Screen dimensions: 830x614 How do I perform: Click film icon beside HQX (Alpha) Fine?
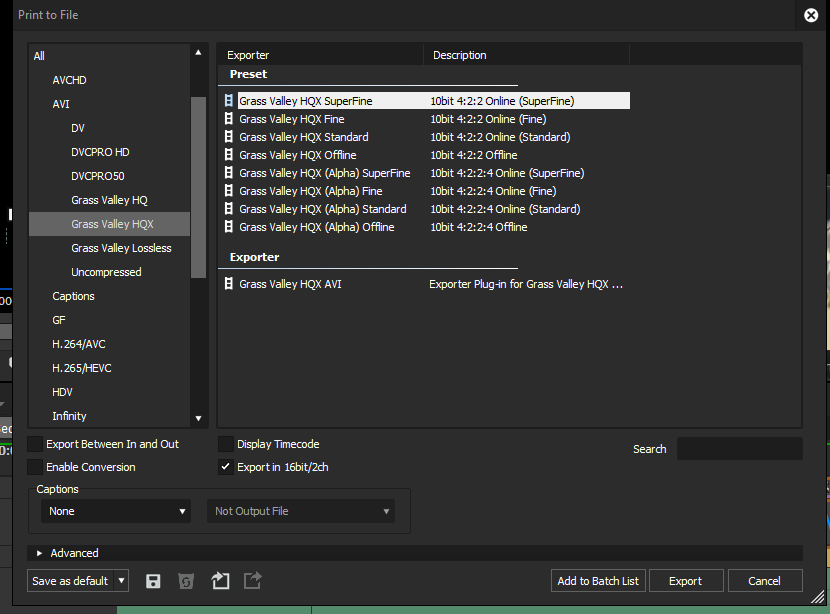click(229, 191)
